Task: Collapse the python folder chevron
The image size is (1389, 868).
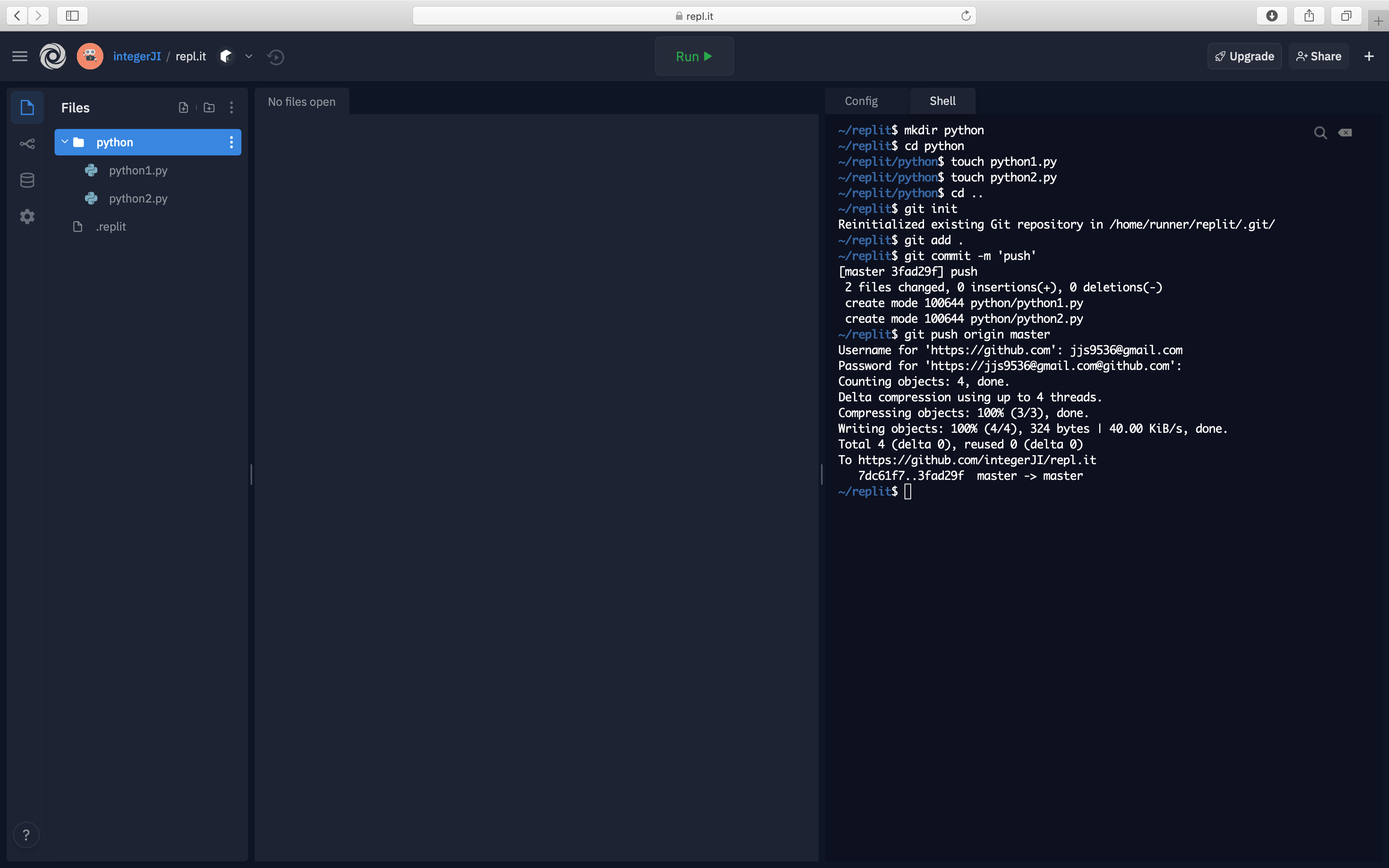Action: pyautogui.click(x=65, y=142)
